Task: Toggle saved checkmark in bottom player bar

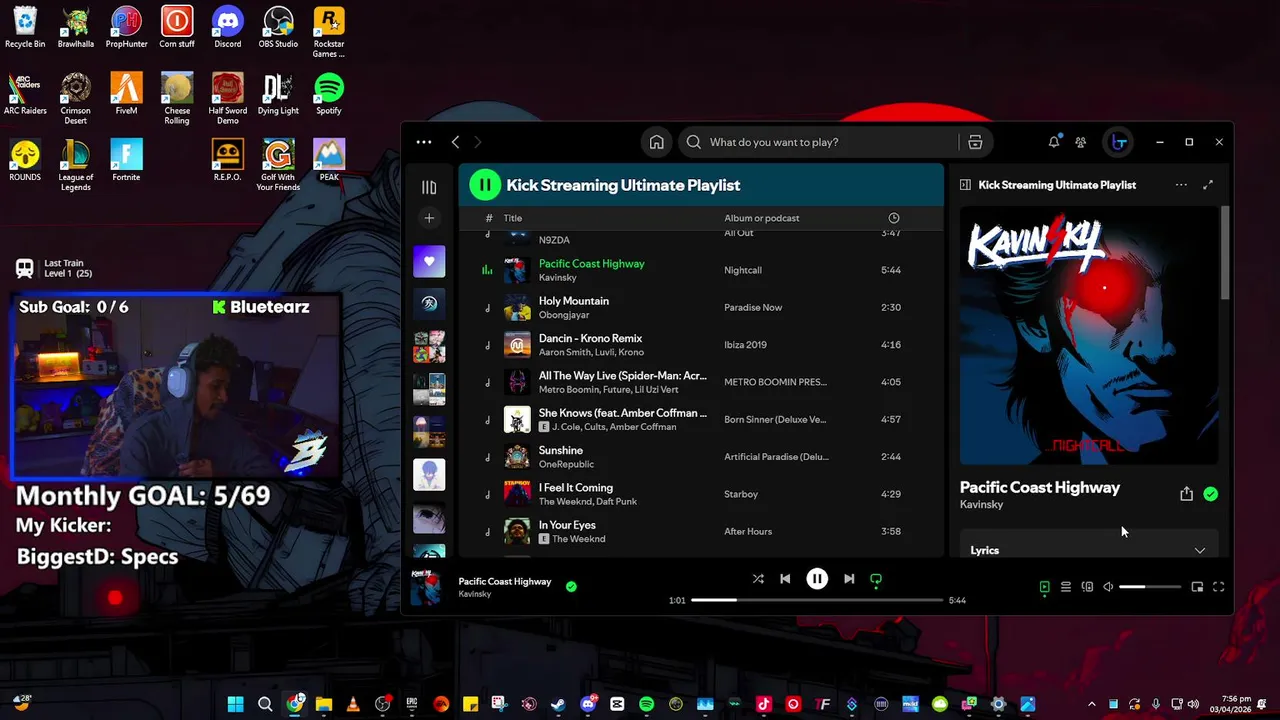Action: coord(571,587)
